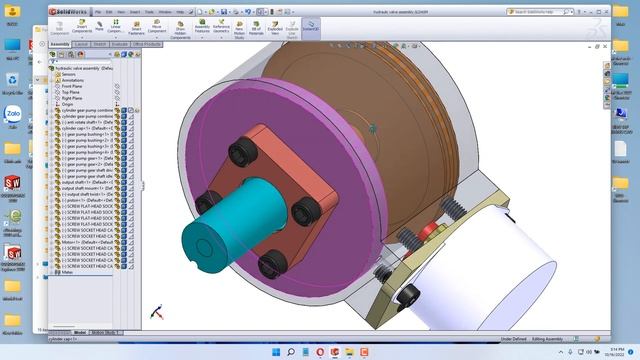The height and width of the screenshot is (360, 640).
Task: Open the Reference Geometry tool
Action: [x=221, y=26]
